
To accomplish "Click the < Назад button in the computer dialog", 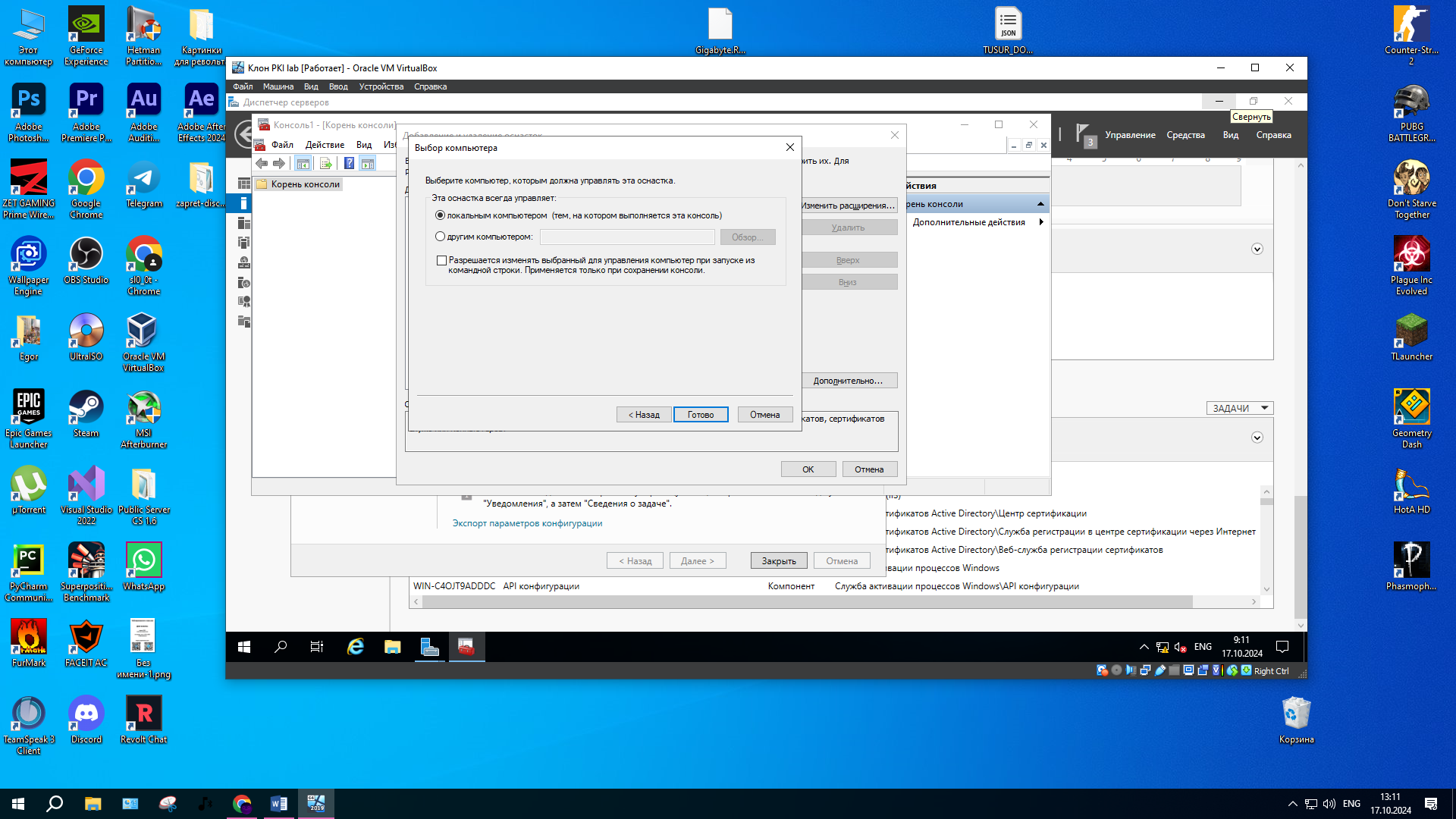I will [x=644, y=415].
